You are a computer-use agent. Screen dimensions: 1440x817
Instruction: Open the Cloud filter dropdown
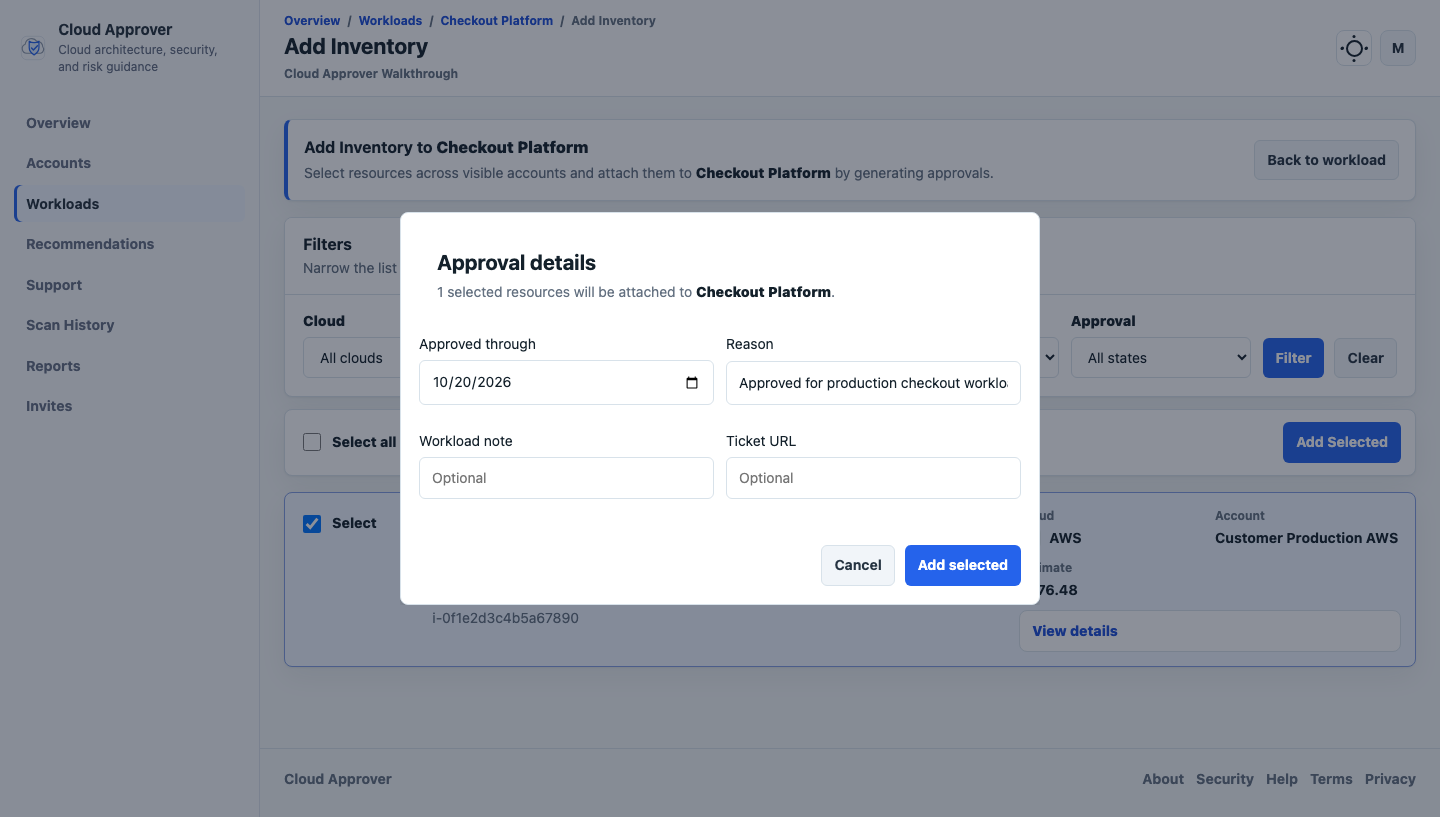(x=352, y=358)
